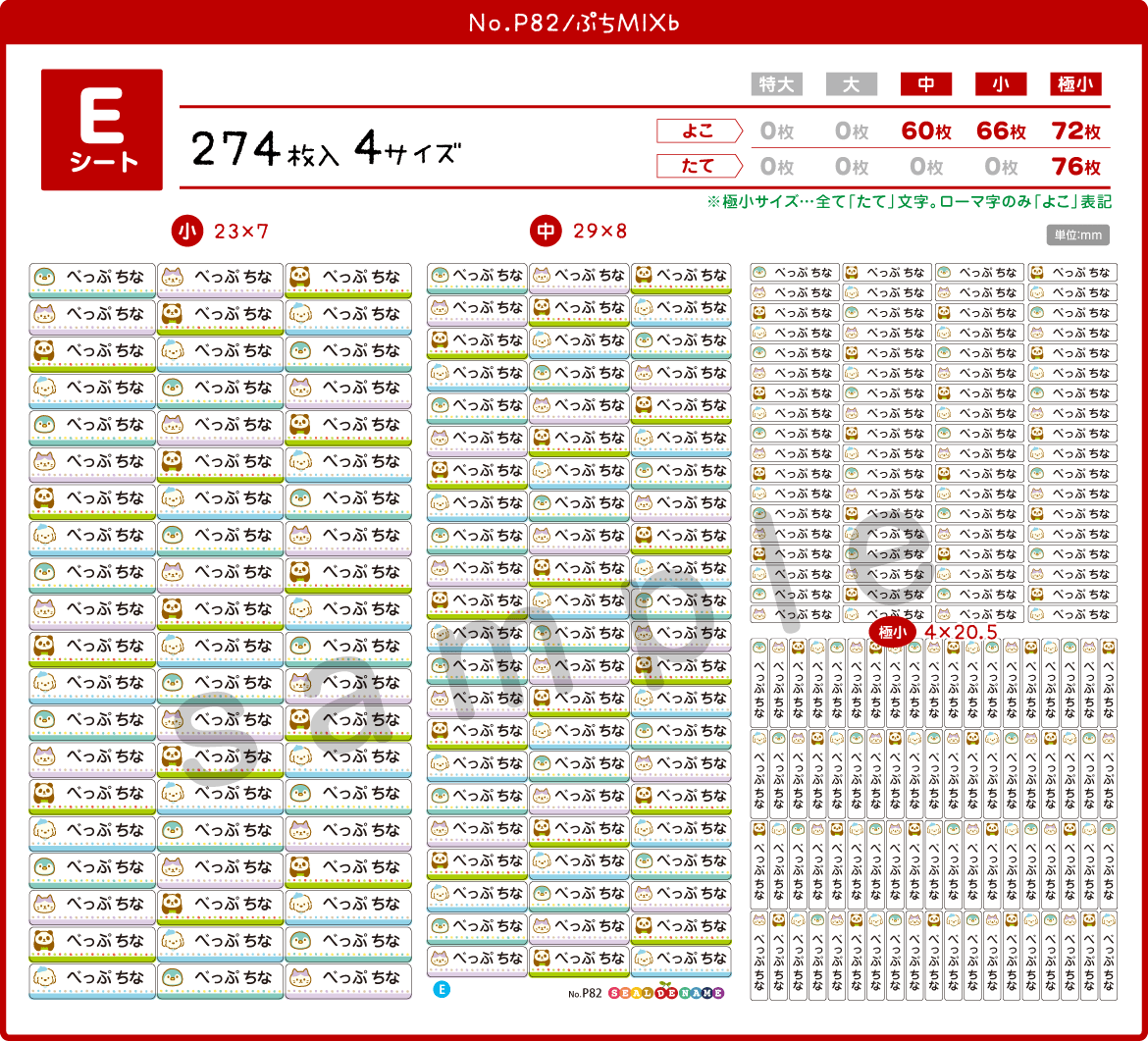Select the red 極小 size label in header
This screenshot has width=1148, height=1041.
coord(1075,84)
